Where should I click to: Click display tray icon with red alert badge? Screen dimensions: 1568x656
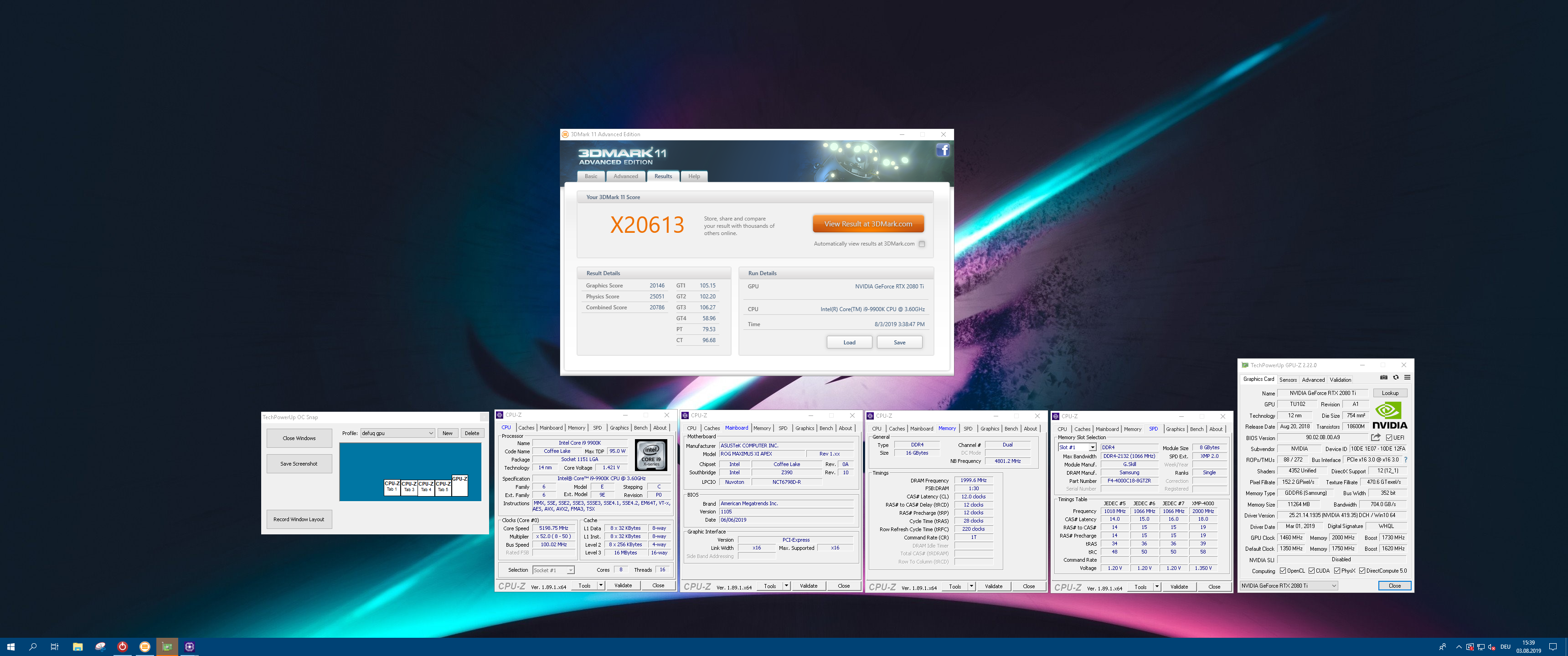[1470, 647]
